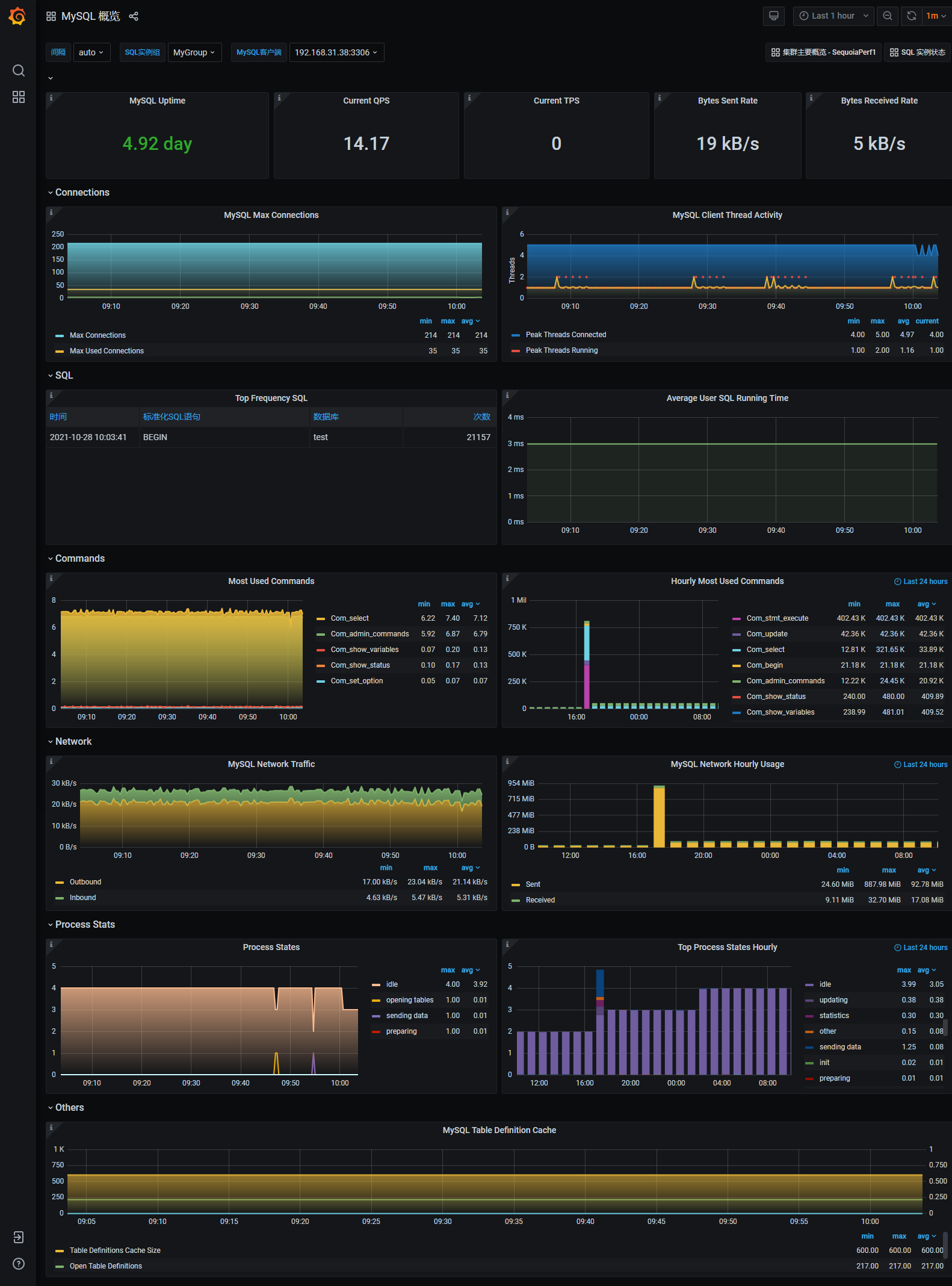
Task: Toggle the Max Used Connections legend series
Action: click(107, 351)
